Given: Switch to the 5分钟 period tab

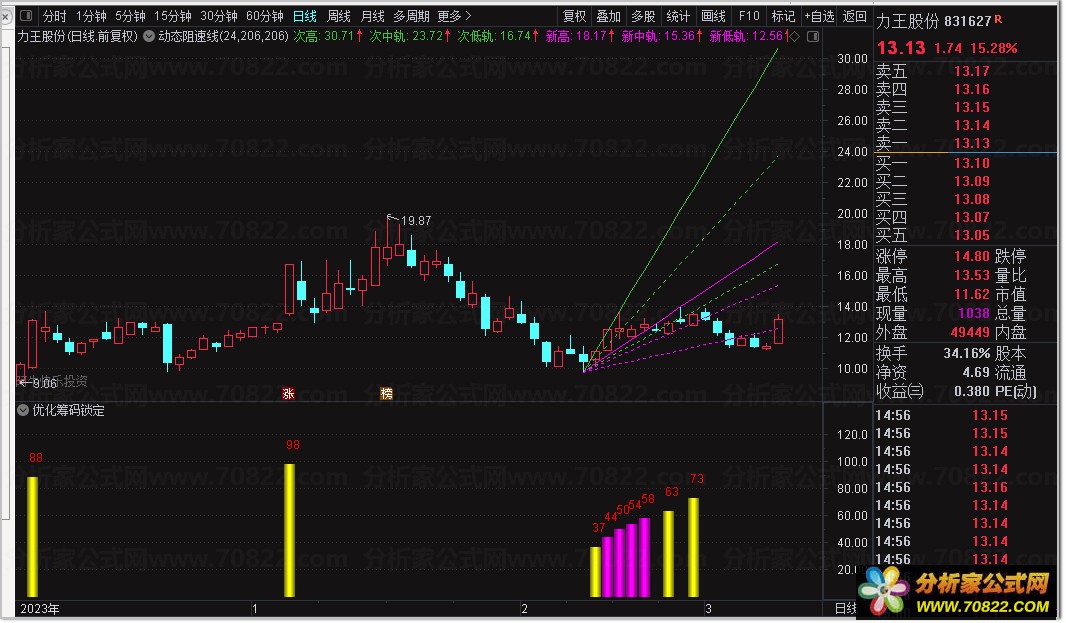Looking at the screenshot, I should click(131, 16).
